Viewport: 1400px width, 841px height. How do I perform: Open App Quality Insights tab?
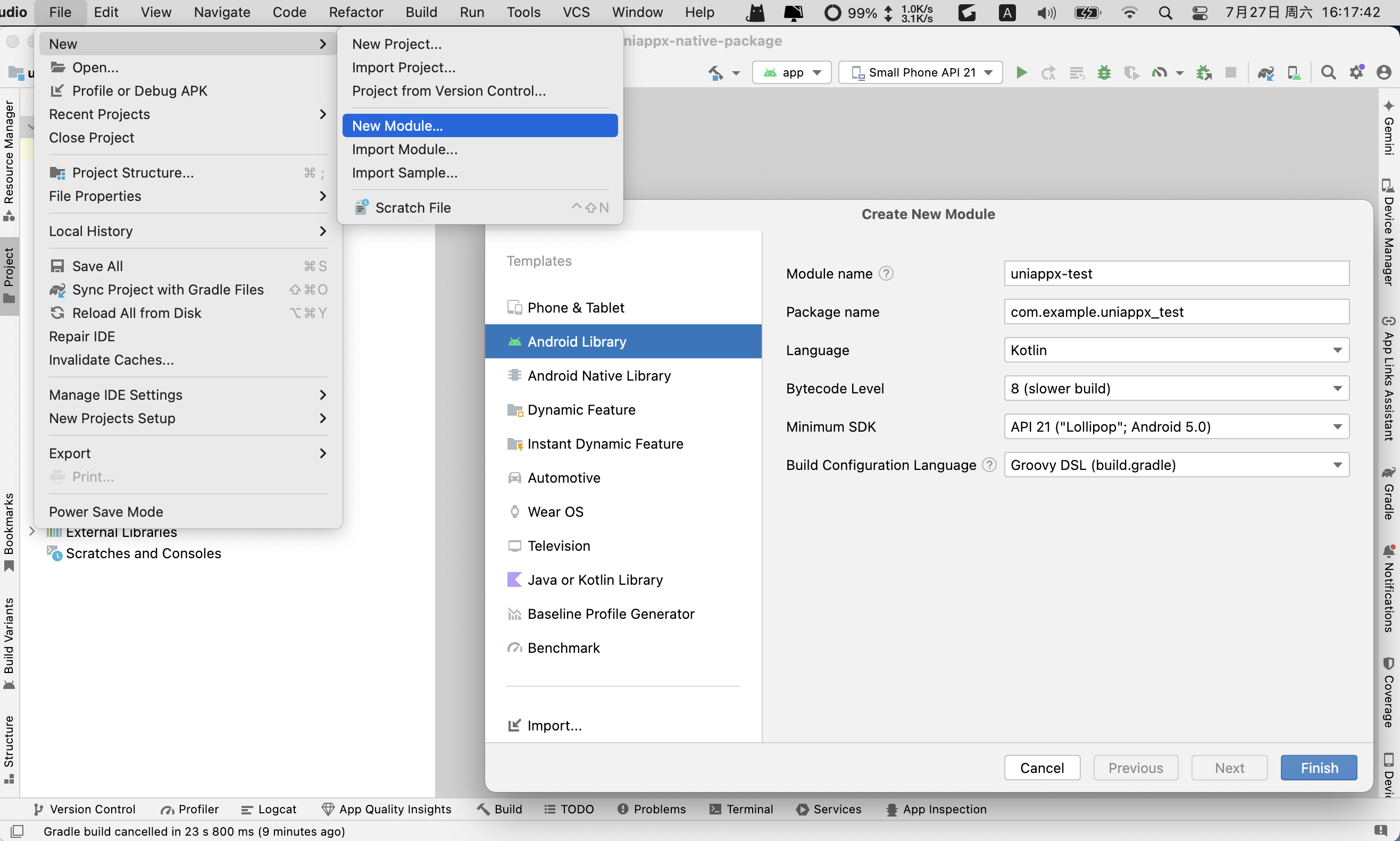(x=386, y=809)
